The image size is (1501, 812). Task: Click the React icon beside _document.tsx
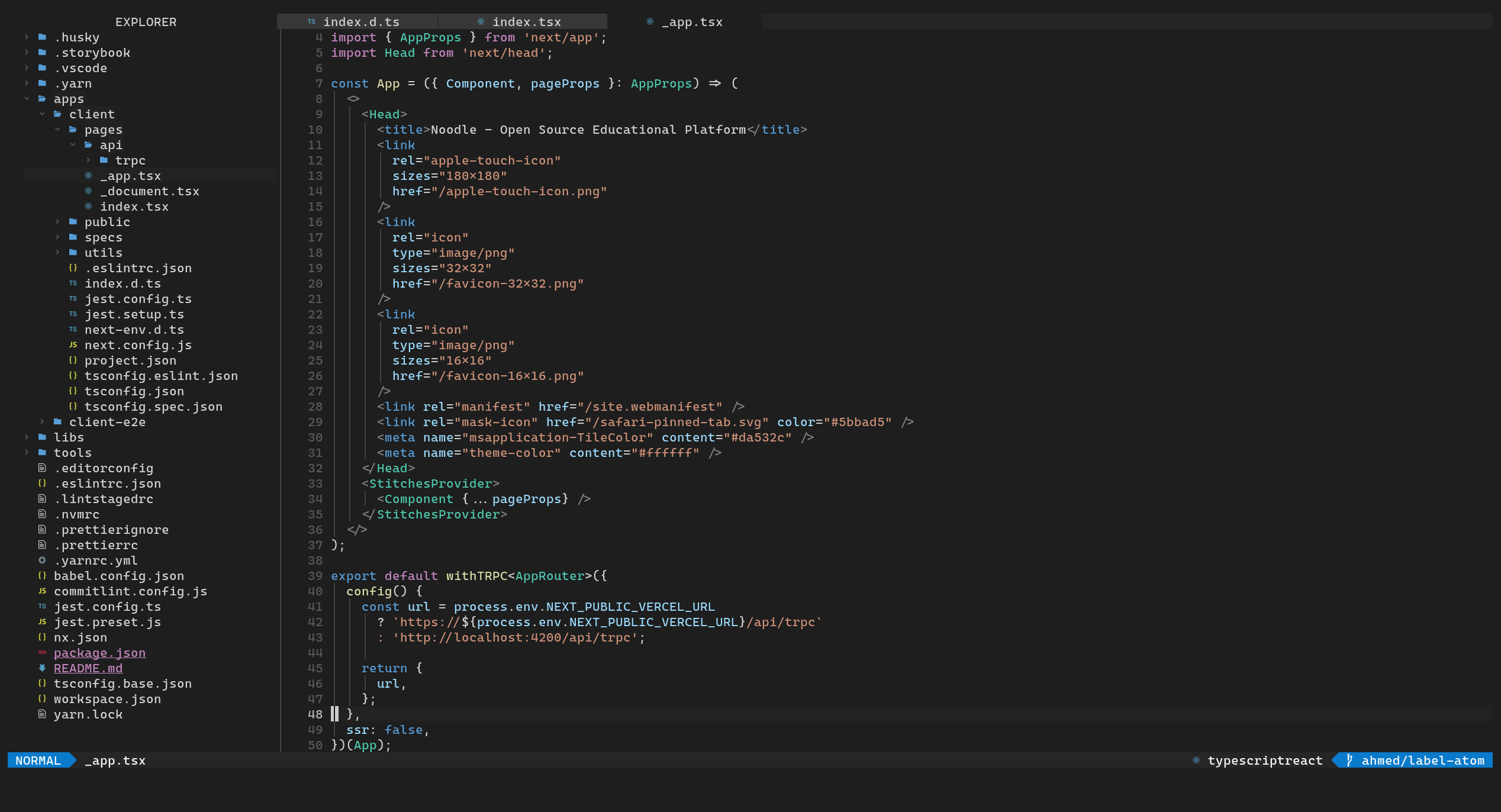click(x=88, y=191)
